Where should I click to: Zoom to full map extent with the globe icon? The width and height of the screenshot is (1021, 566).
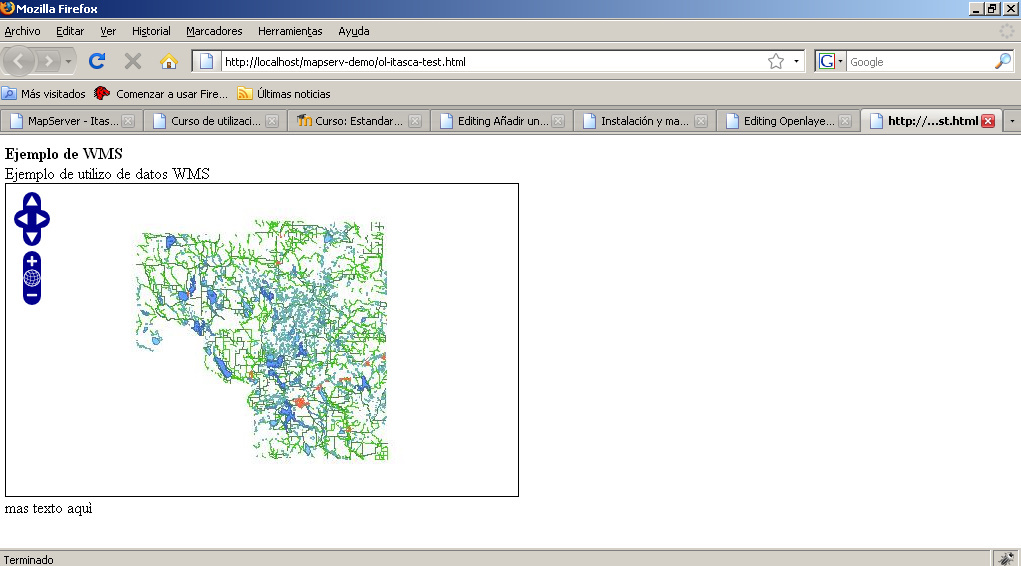(x=32, y=278)
